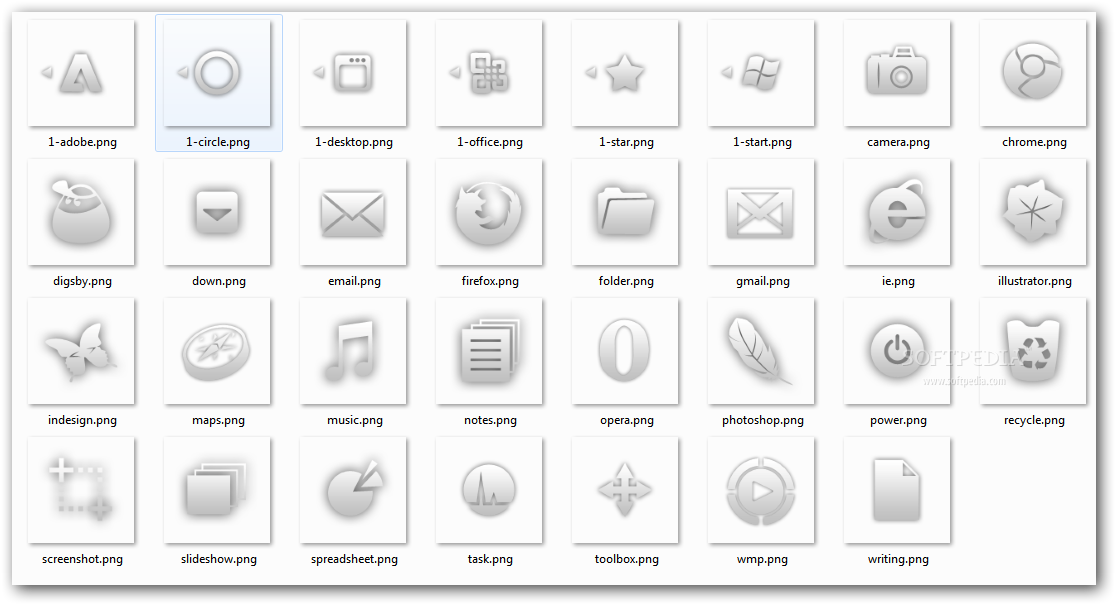Viewport: 1116px width, 605px height.
Task: Pick the gmail.png envelope icon
Action: 761,212
